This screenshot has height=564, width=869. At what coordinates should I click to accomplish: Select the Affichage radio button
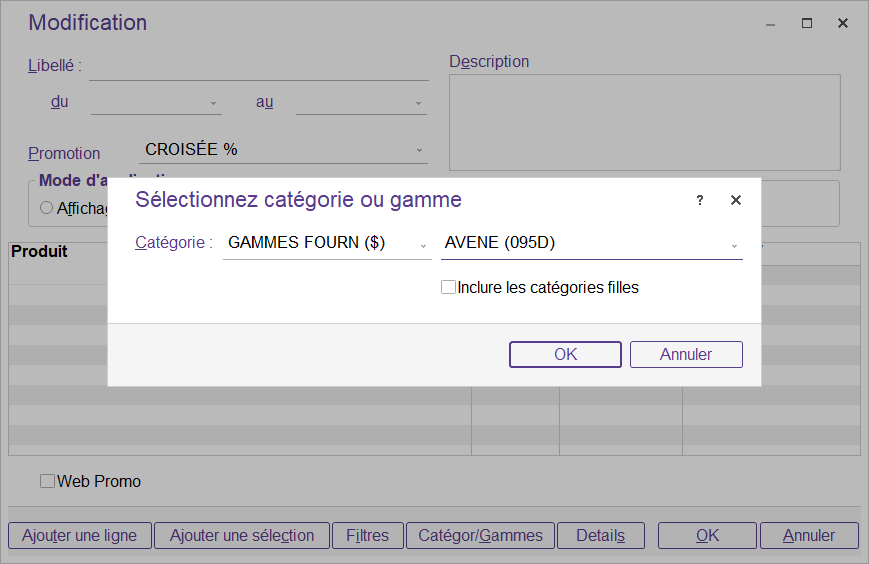46,208
